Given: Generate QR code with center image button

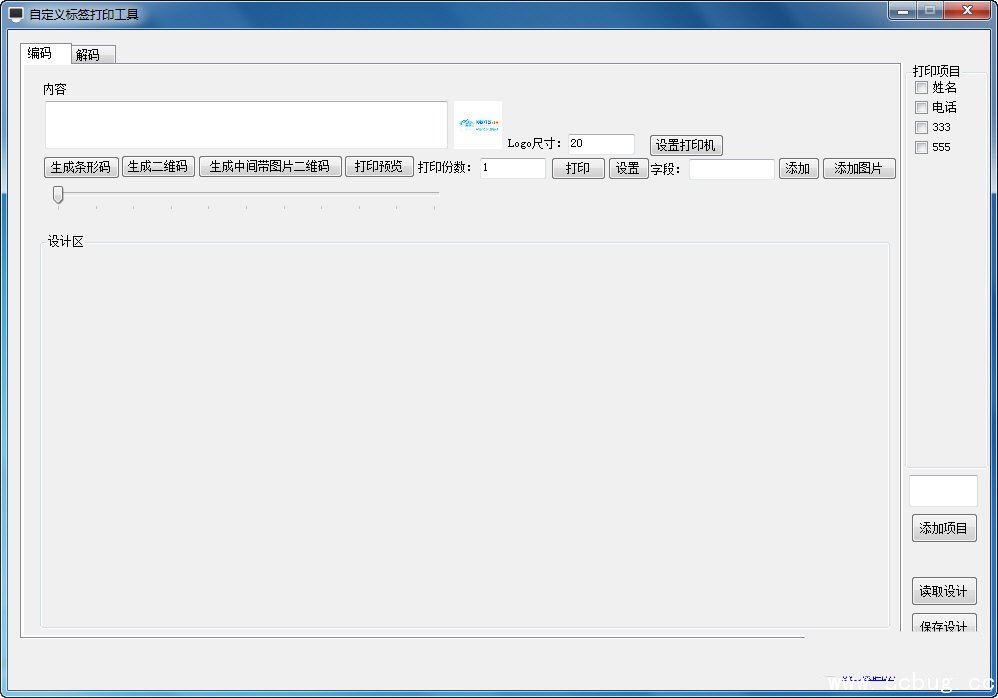Looking at the screenshot, I should (x=270, y=167).
